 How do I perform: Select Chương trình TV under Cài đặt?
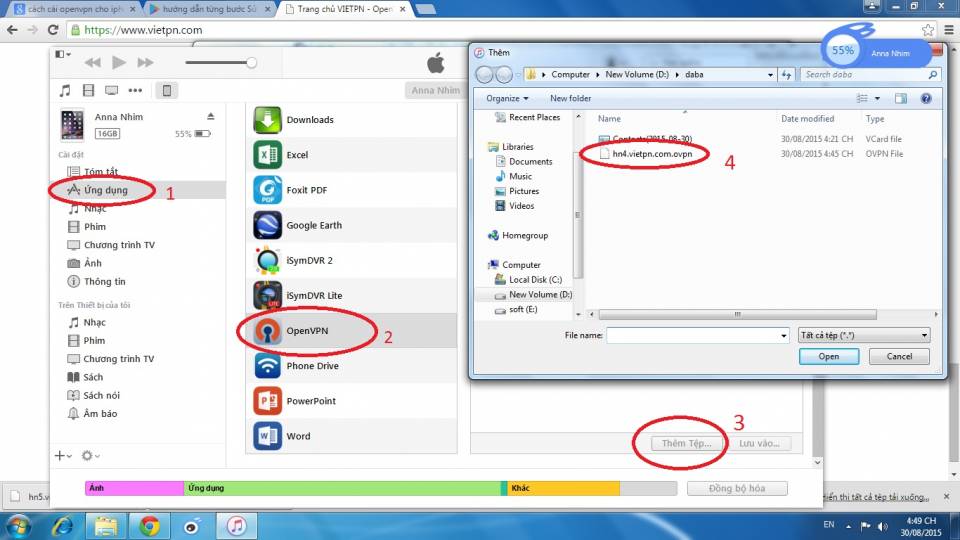(119, 245)
